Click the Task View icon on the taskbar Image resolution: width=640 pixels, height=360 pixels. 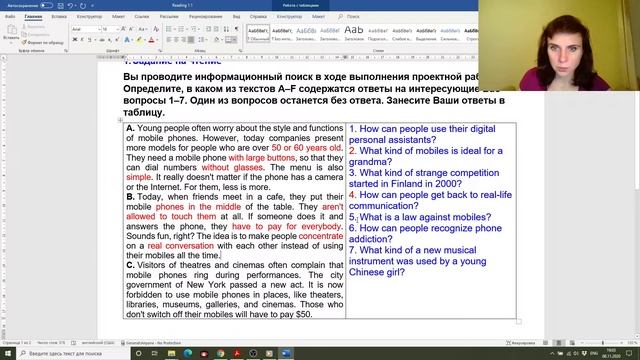(155, 353)
